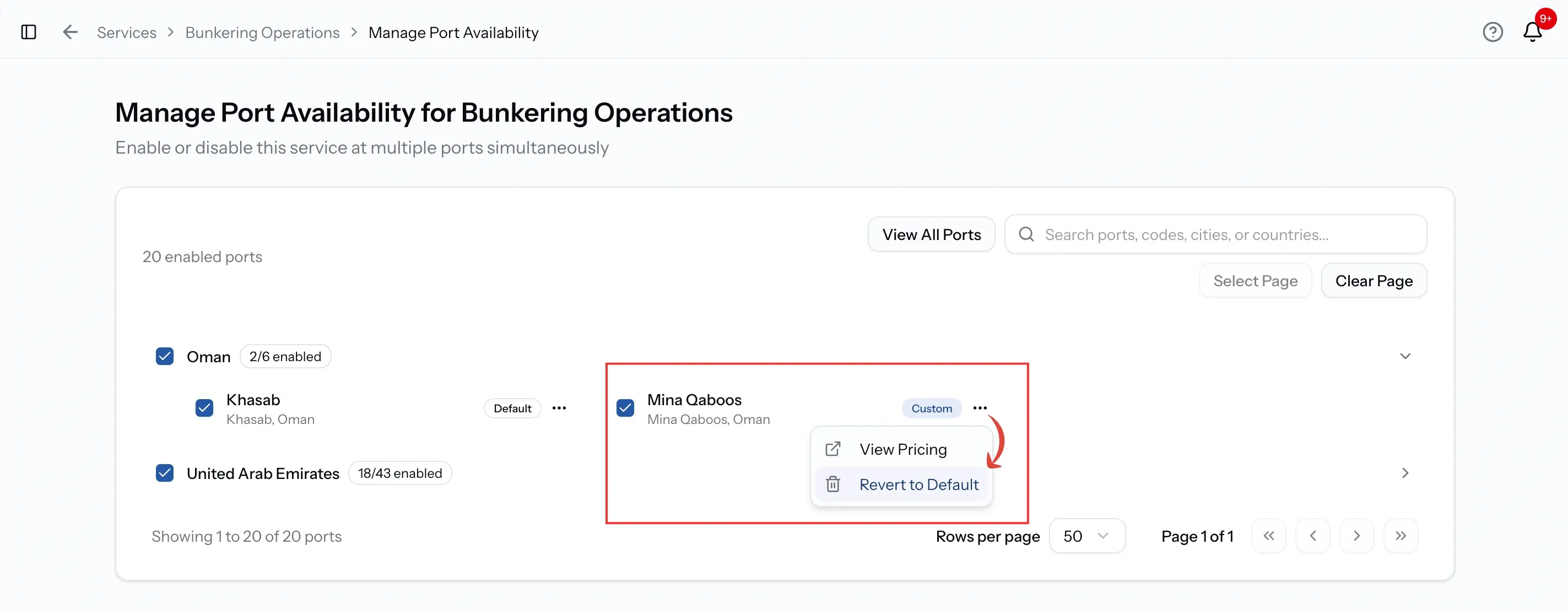This screenshot has width=1568, height=610.
Task: Click the 2/6 enabled badge
Action: [x=285, y=356]
